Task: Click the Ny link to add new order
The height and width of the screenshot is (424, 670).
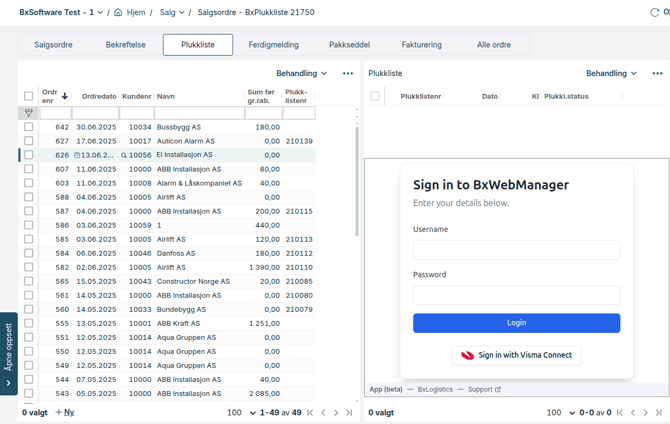Action: [69, 412]
